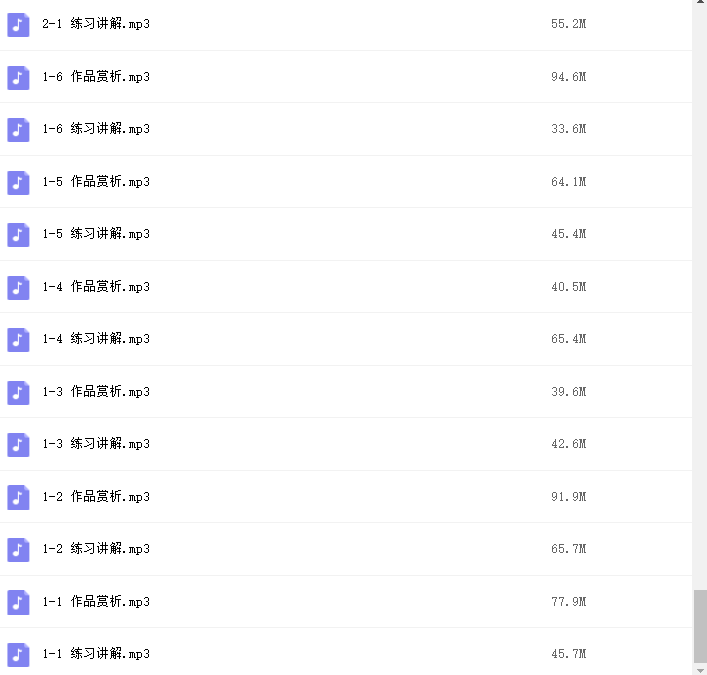Click the audio file icon for 1-5 作品赏析.mp3

pos(18,183)
